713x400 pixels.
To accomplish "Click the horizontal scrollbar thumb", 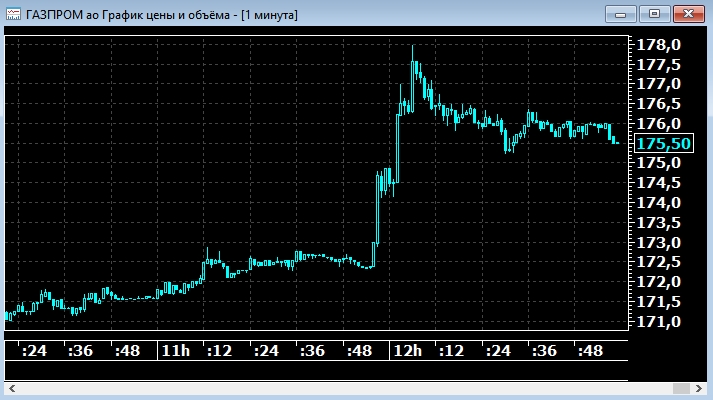I will [x=683, y=388].
